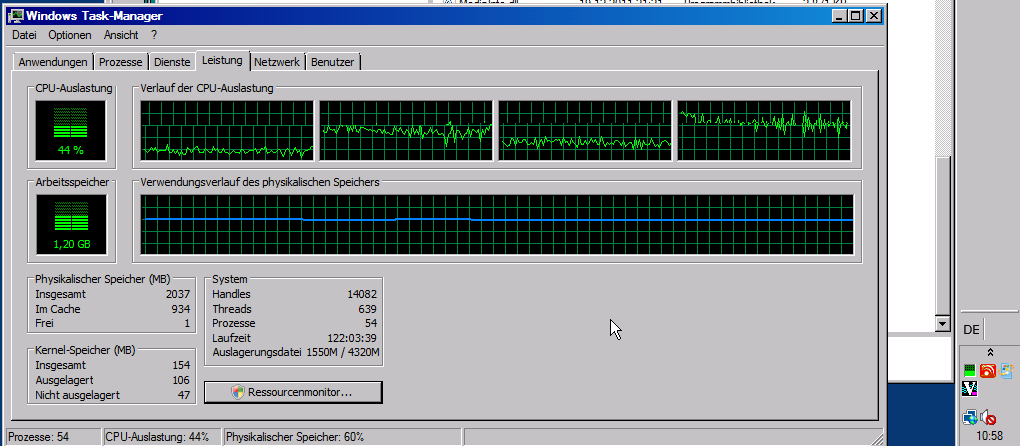Click the Physikalischer Speicher (MB) group label
Viewport: 1020px width, 446px height.
[x=102, y=280]
